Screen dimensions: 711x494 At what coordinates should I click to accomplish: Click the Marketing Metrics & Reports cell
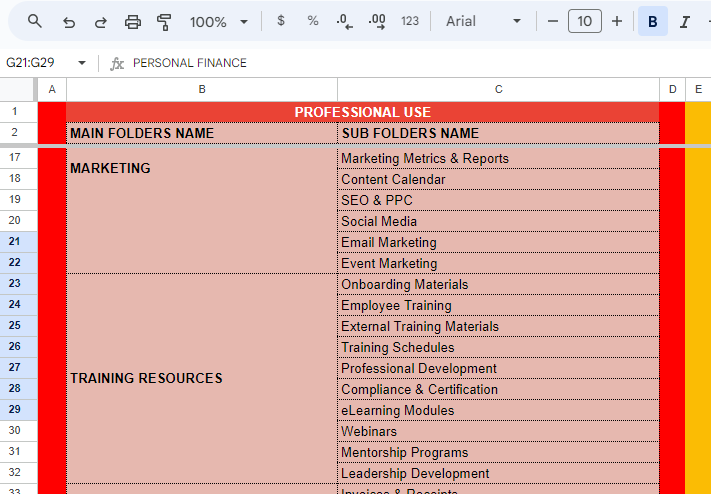click(498, 158)
